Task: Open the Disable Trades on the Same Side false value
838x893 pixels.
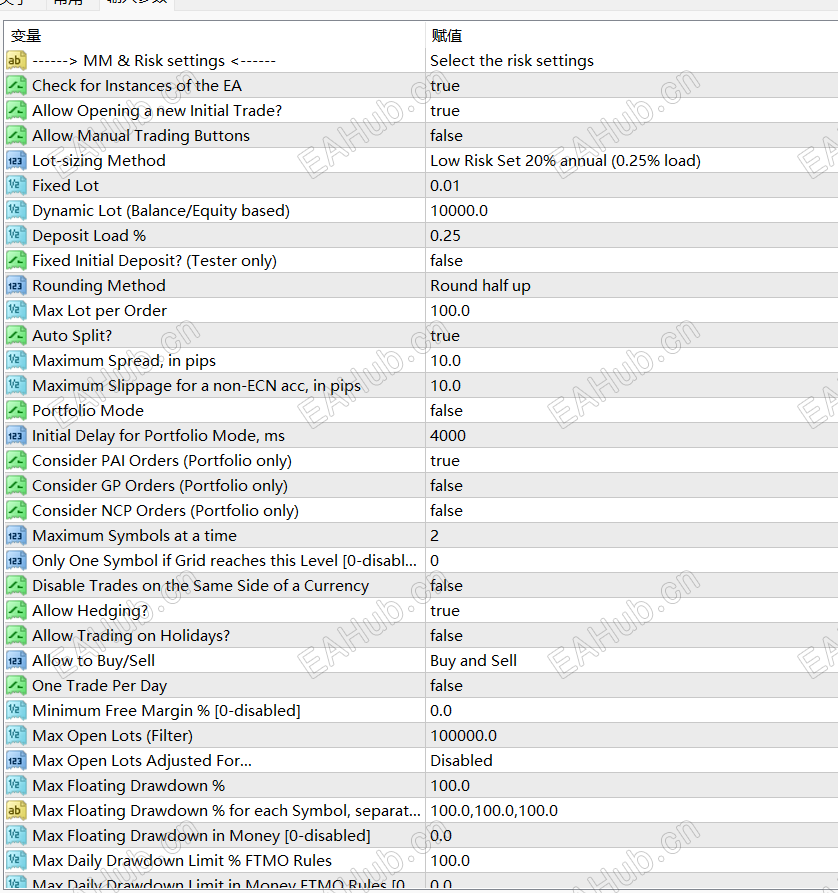Action: [x=446, y=585]
